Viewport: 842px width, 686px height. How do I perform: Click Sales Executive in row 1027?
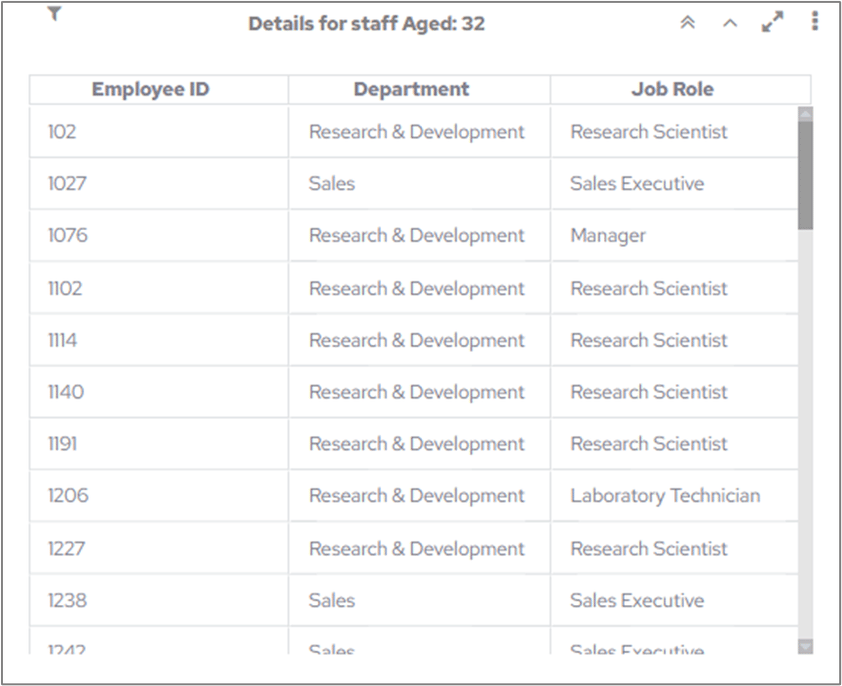(637, 183)
